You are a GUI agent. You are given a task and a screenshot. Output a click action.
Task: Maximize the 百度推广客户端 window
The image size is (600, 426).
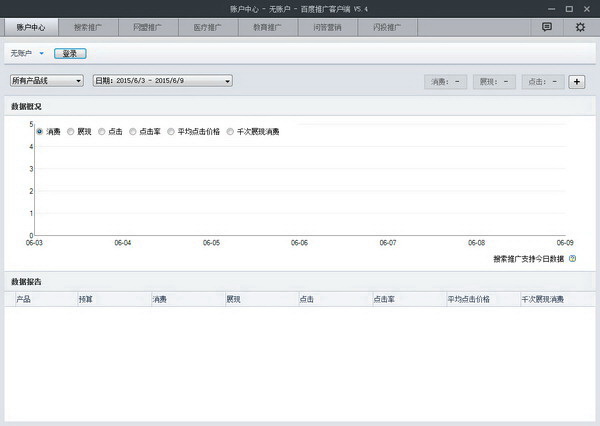point(571,7)
